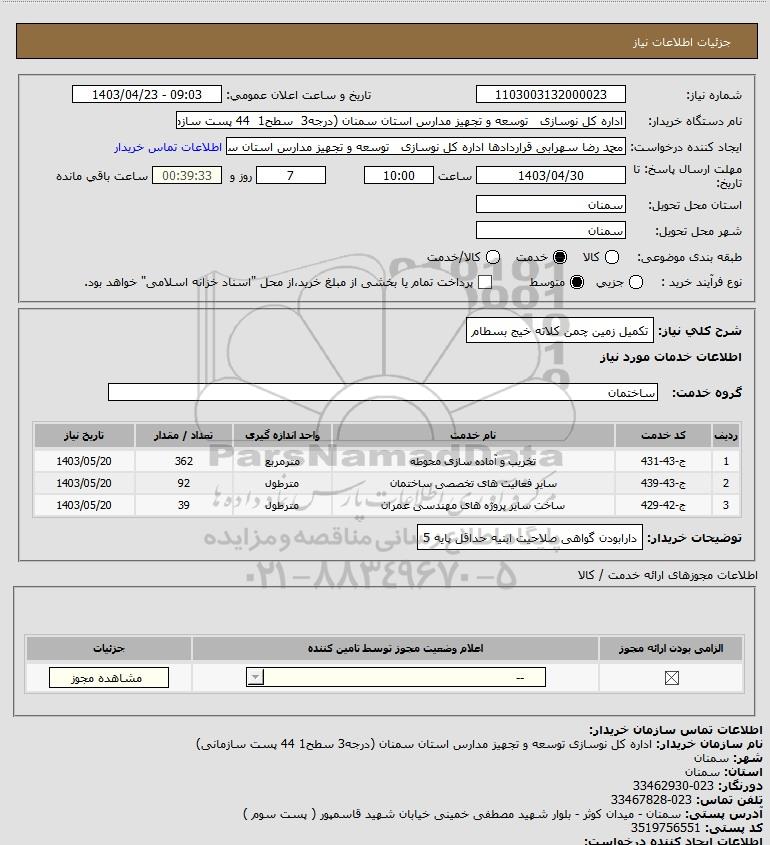Image resolution: width=770 pixels, height=845 pixels.
Task: Click quantity value 39
Action: point(184,505)
